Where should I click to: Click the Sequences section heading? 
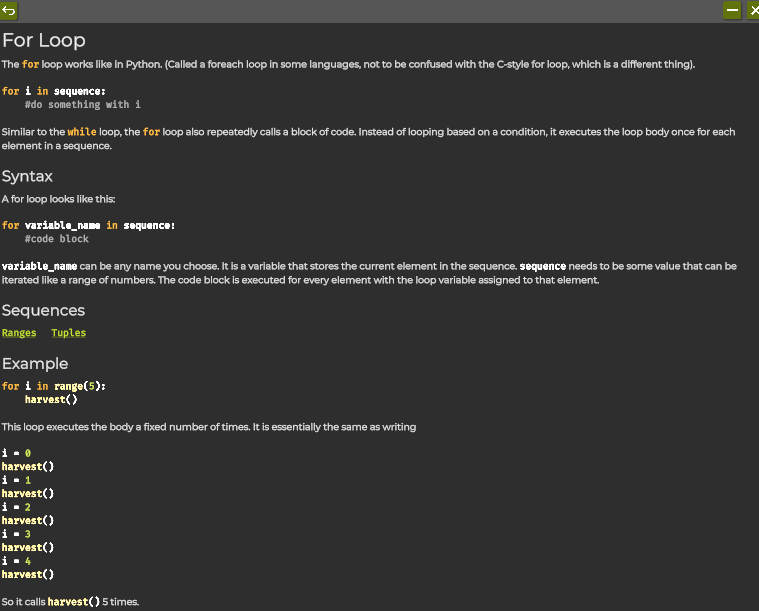click(43, 311)
